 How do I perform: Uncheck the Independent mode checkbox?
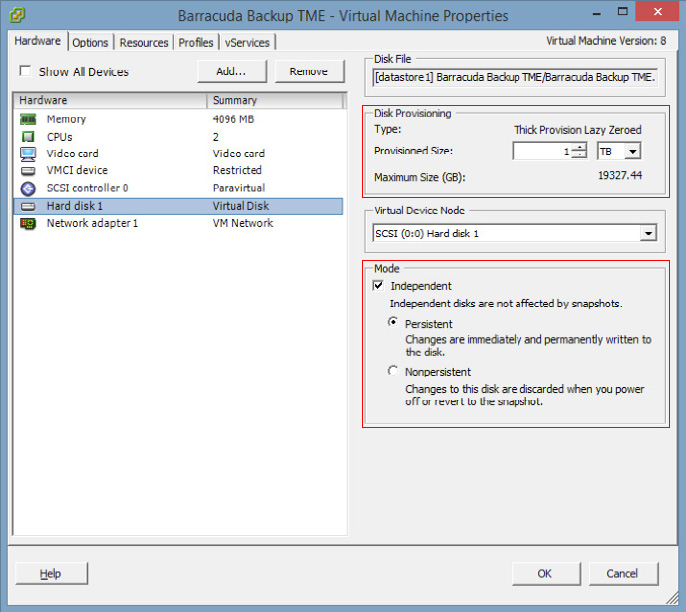coord(378,286)
